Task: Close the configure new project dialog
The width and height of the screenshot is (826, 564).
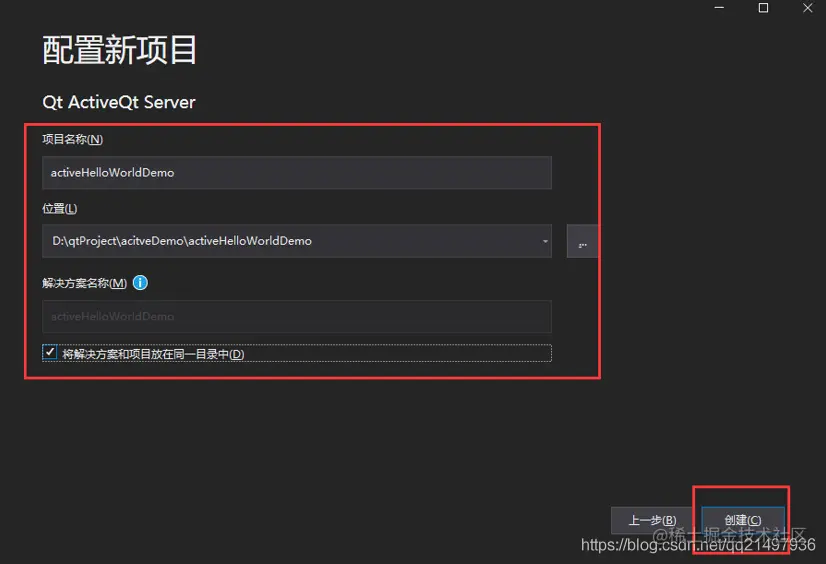Action: pyautogui.click(x=808, y=8)
